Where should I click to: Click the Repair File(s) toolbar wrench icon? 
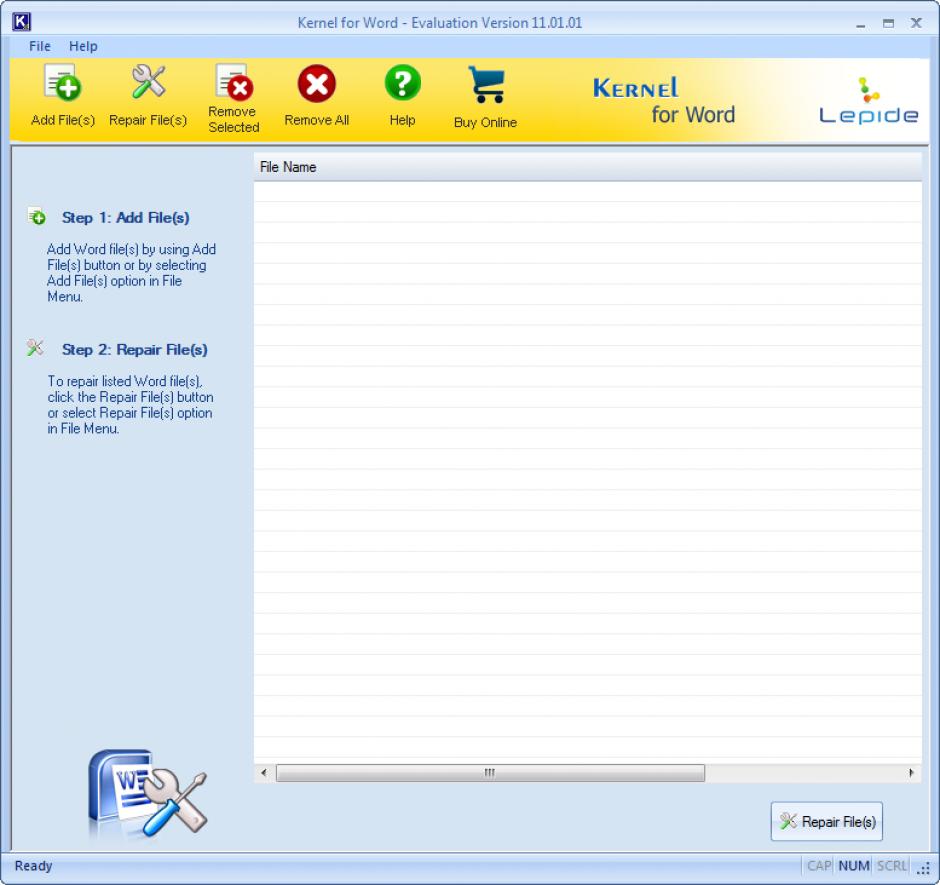click(148, 82)
